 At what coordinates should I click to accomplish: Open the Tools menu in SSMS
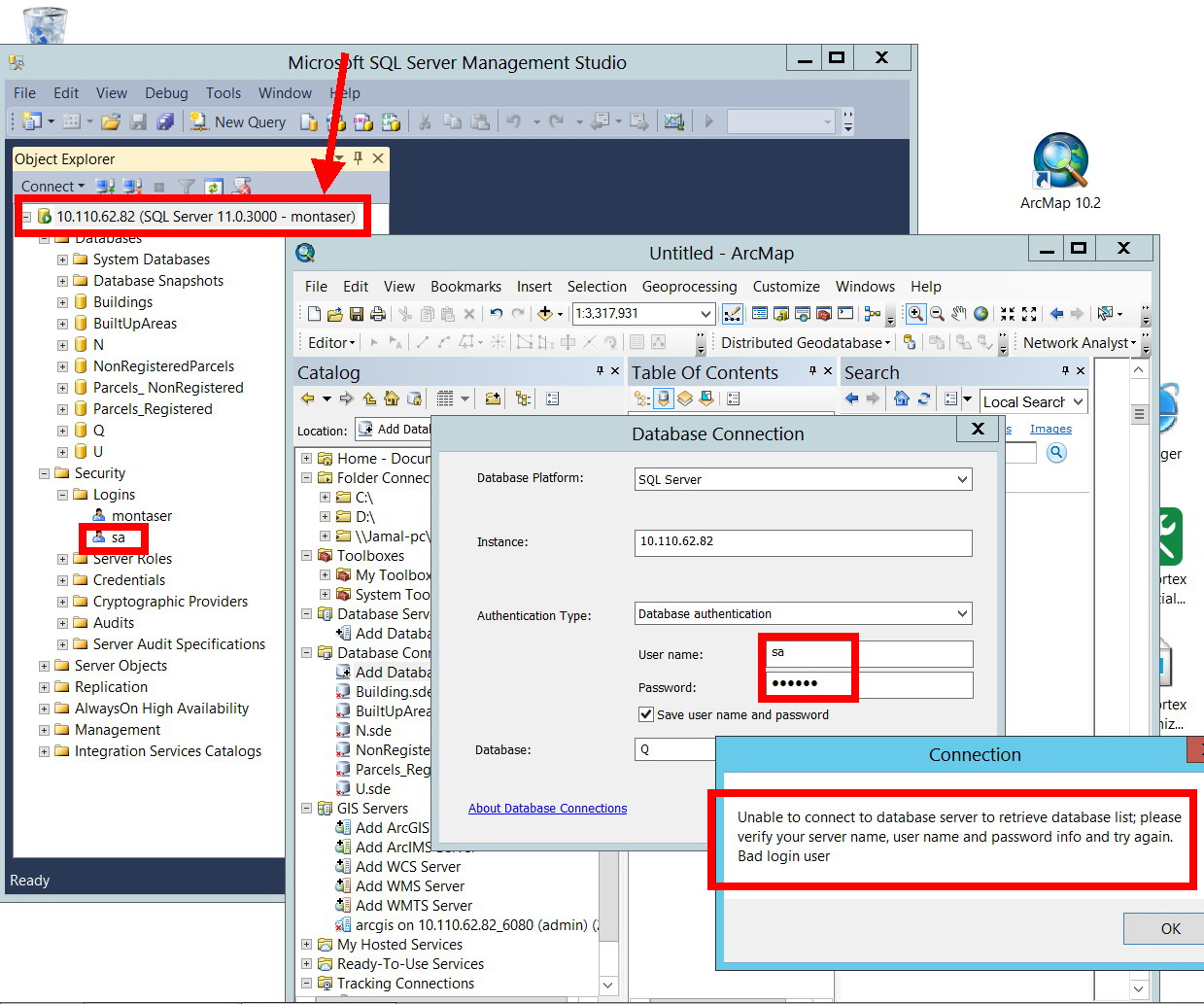click(x=224, y=93)
